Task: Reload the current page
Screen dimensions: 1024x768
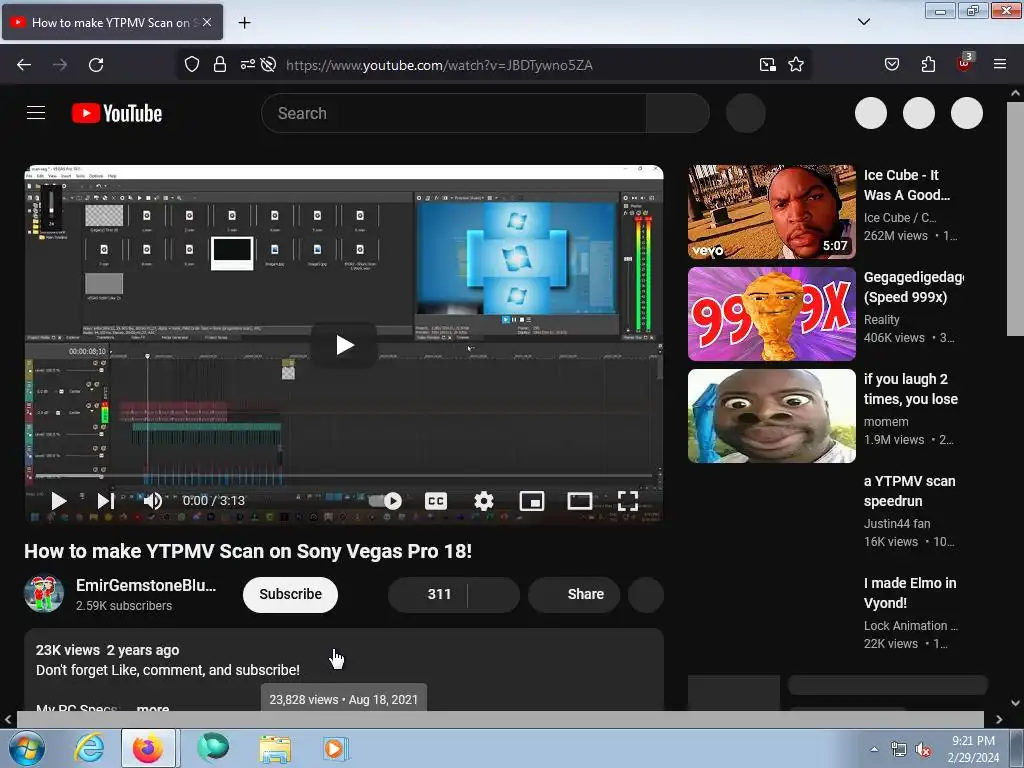Action: click(96, 65)
